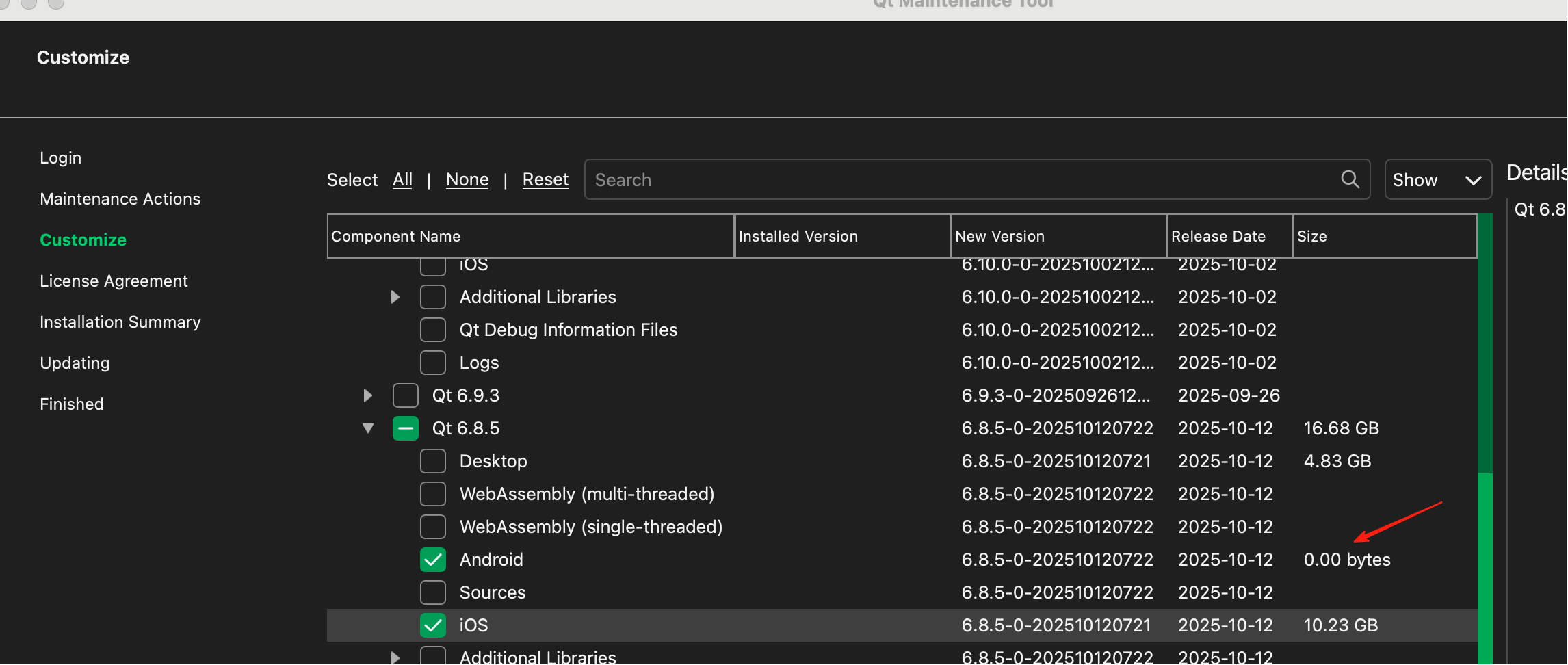Collapse the Qt 6.8.5 tree node
1568x665 pixels.
coord(368,428)
